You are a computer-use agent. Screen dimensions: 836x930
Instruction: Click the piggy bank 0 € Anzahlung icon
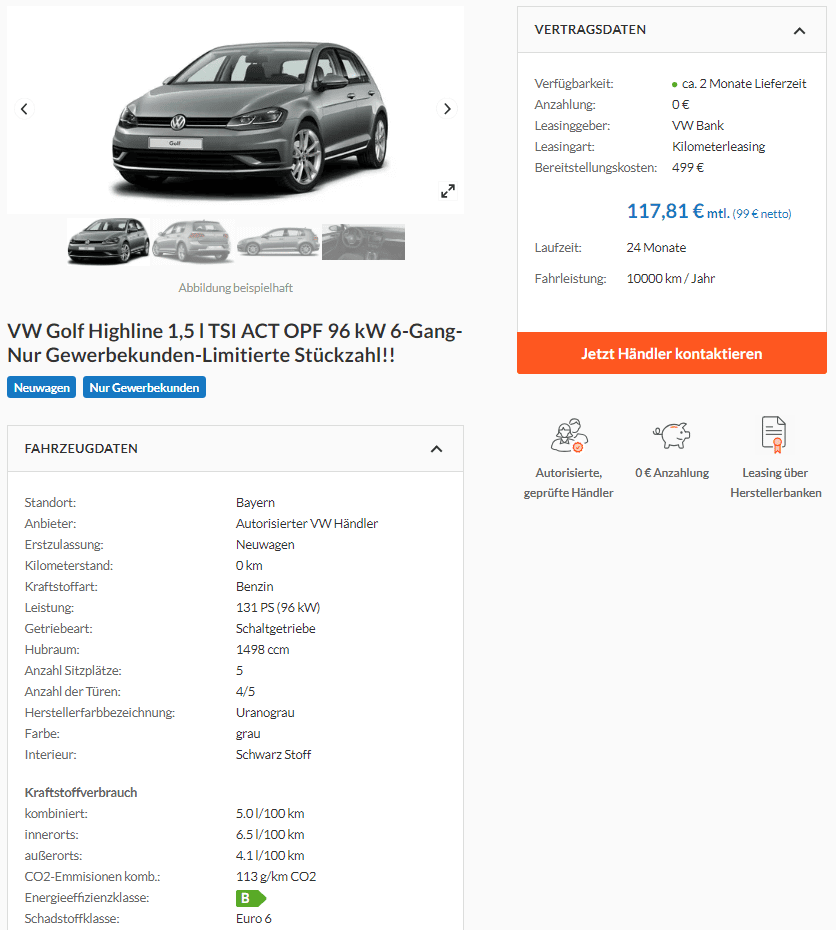point(672,435)
